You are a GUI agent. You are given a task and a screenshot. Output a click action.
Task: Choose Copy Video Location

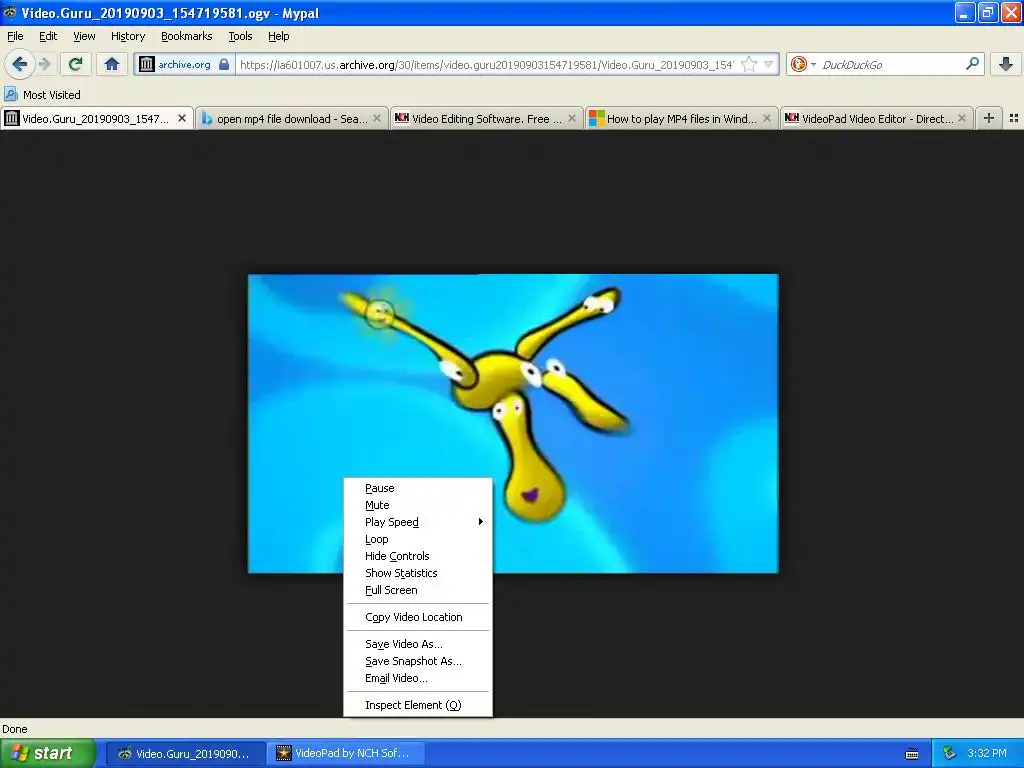click(418, 617)
